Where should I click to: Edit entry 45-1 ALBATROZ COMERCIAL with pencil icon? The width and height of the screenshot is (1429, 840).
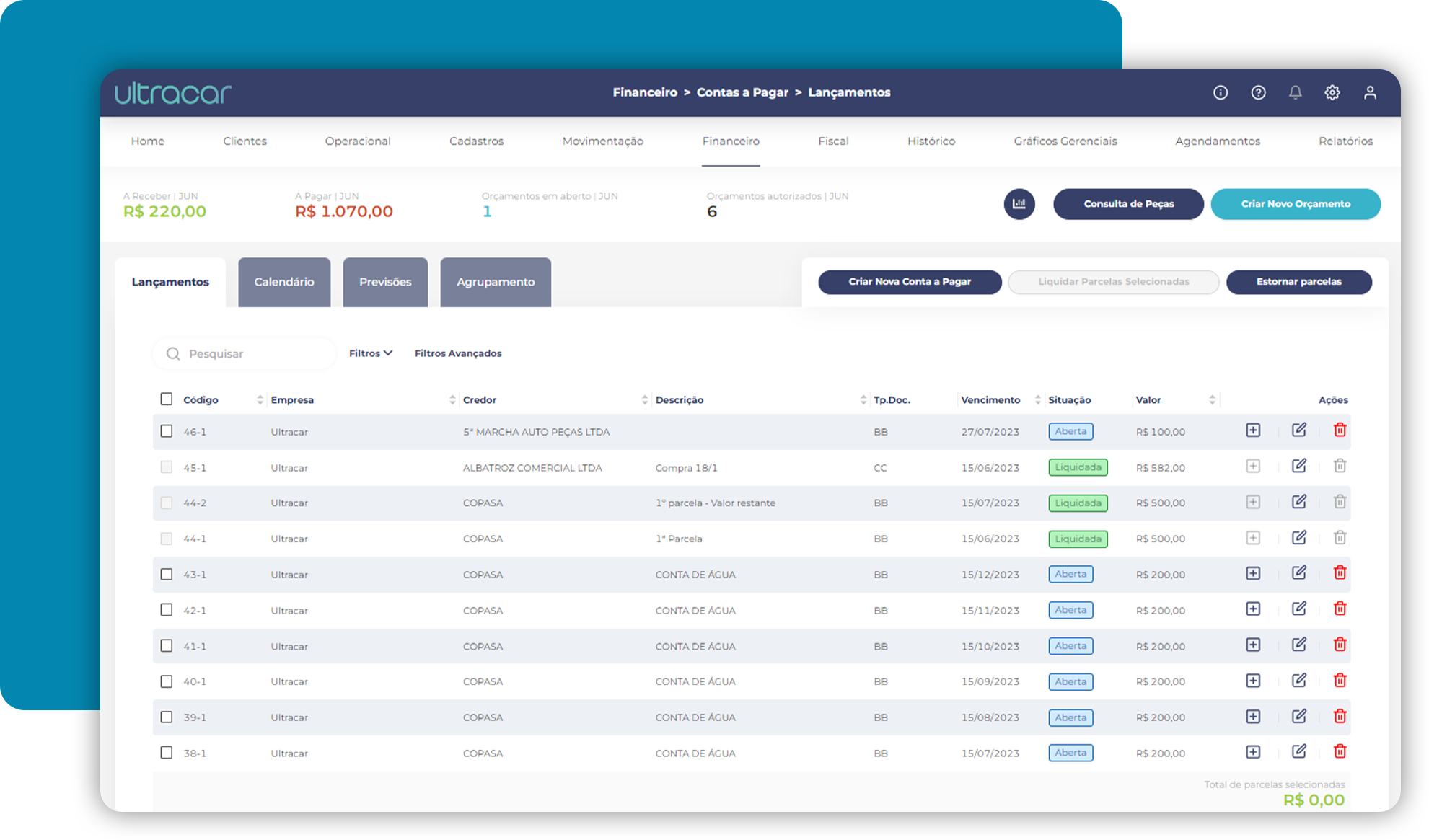[1298, 466]
